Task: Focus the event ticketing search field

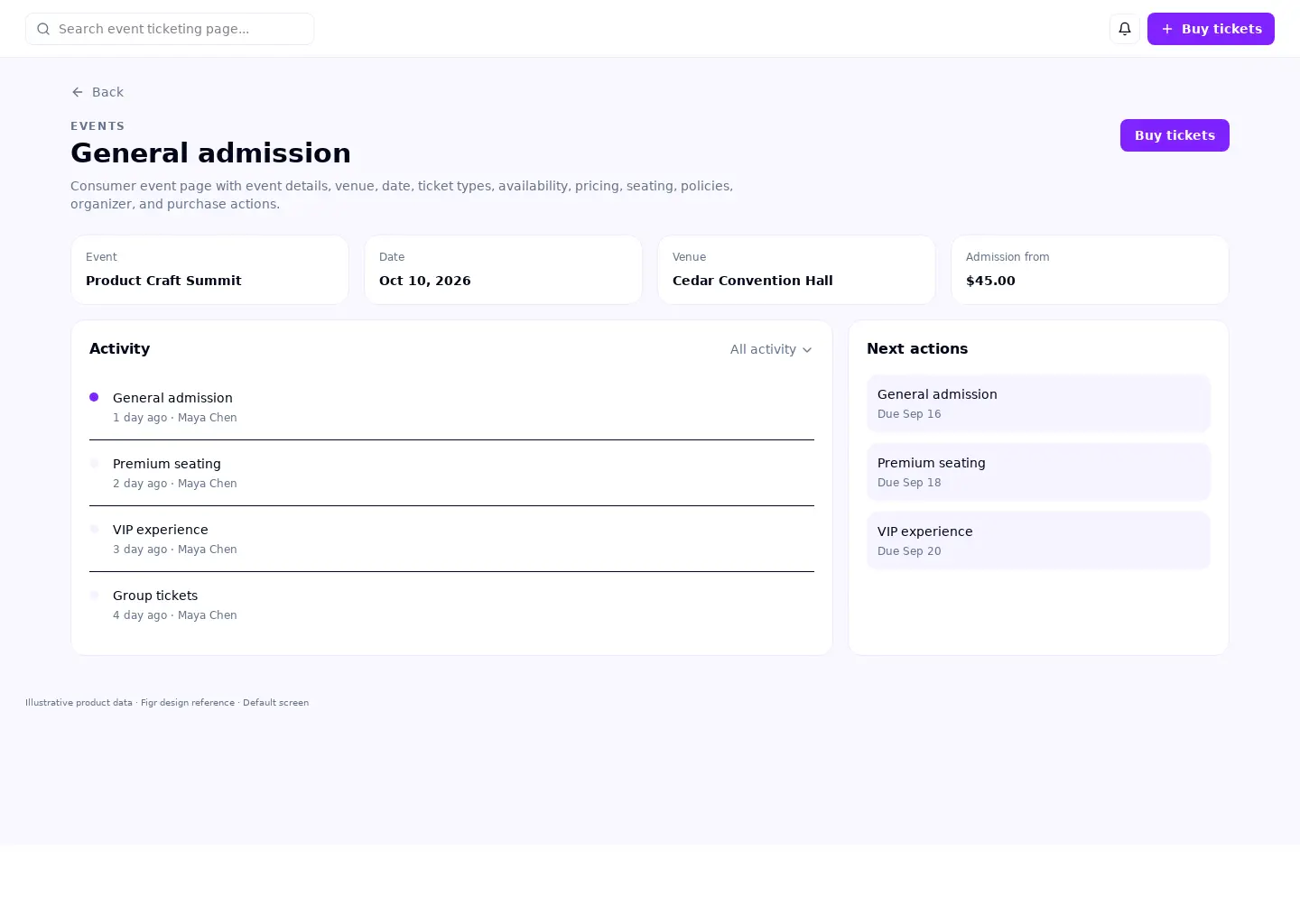Action: 170,29
